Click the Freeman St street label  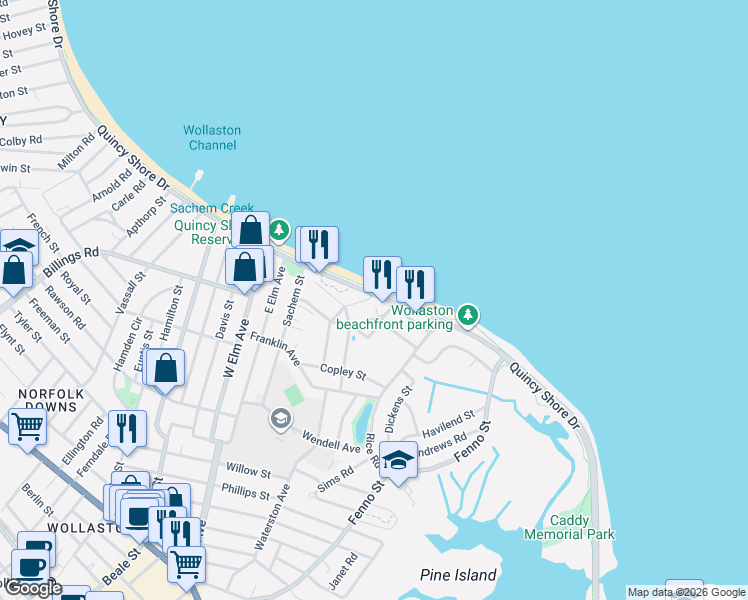(49, 321)
